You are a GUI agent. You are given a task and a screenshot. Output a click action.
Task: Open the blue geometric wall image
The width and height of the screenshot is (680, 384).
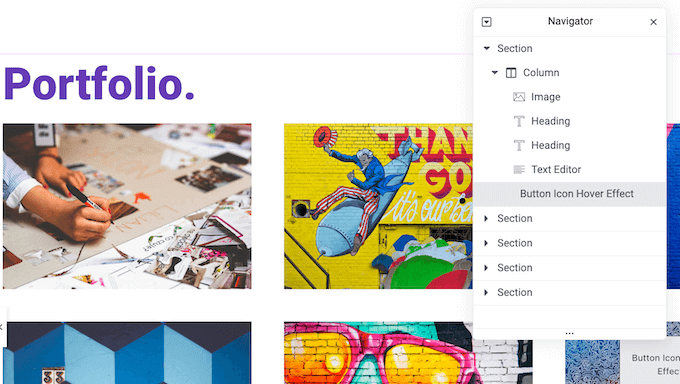pos(127,353)
